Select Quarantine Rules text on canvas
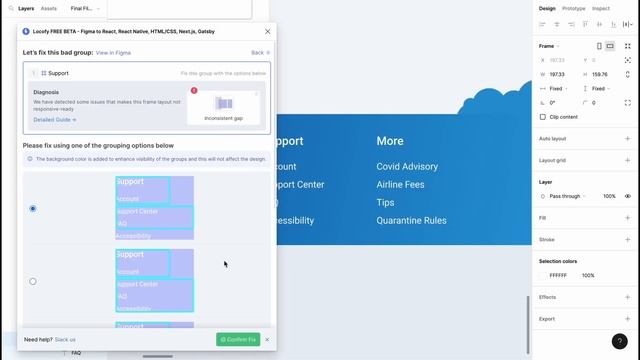This screenshot has height=360, width=640. [411, 220]
